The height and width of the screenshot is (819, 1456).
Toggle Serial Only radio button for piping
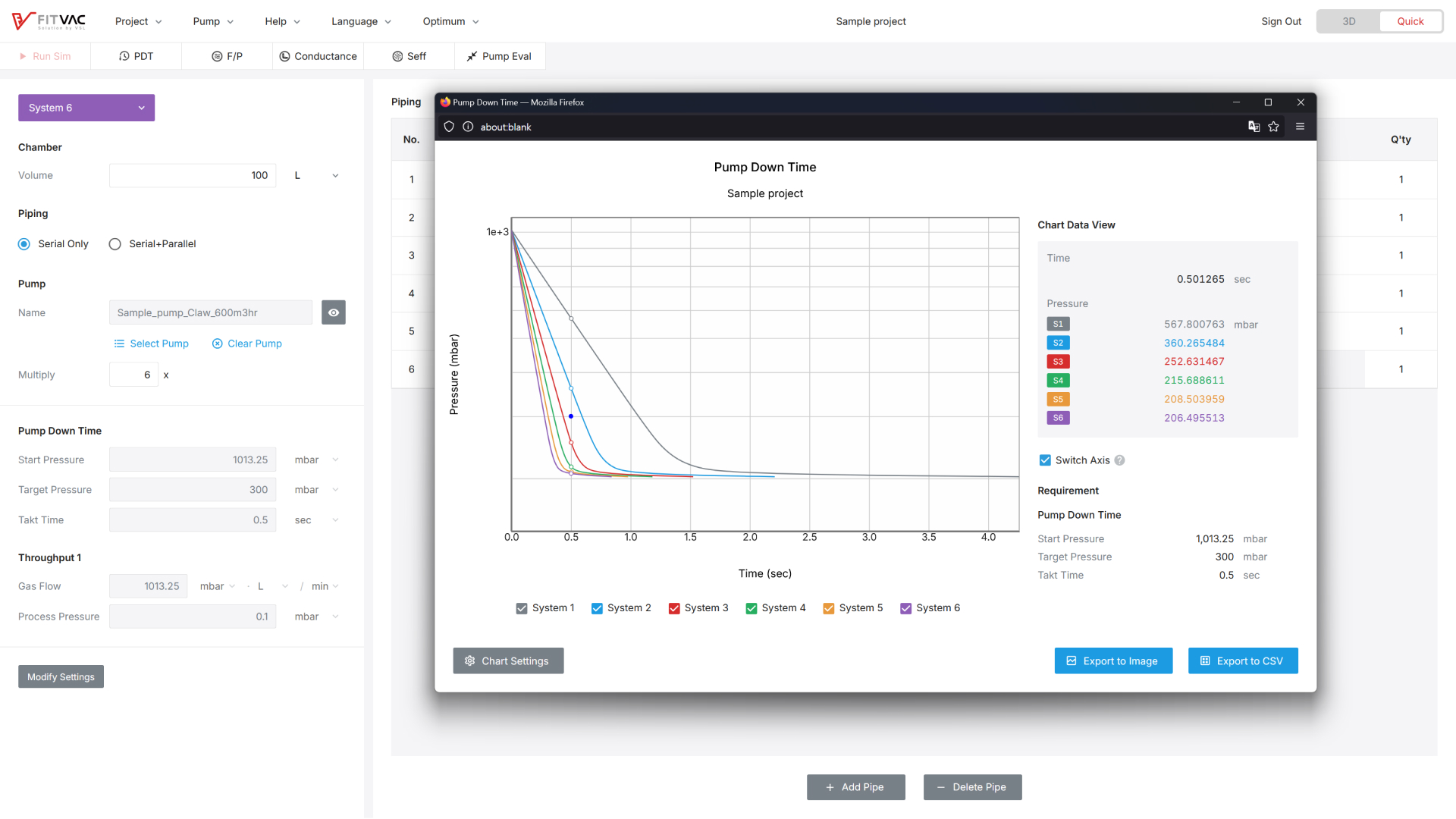pyautogui.click(x=24, y=243)
